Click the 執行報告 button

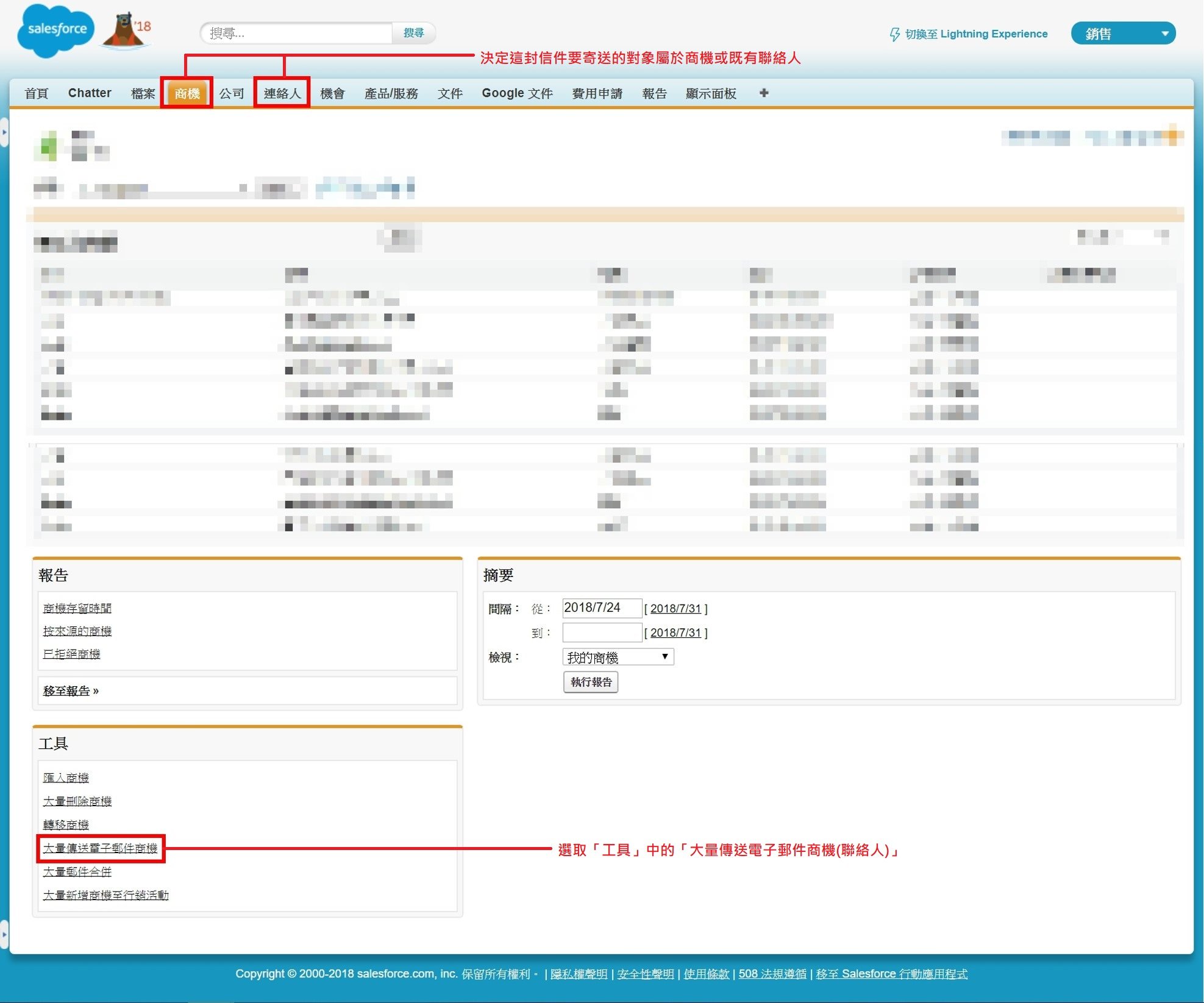click(x=590, y=682)
